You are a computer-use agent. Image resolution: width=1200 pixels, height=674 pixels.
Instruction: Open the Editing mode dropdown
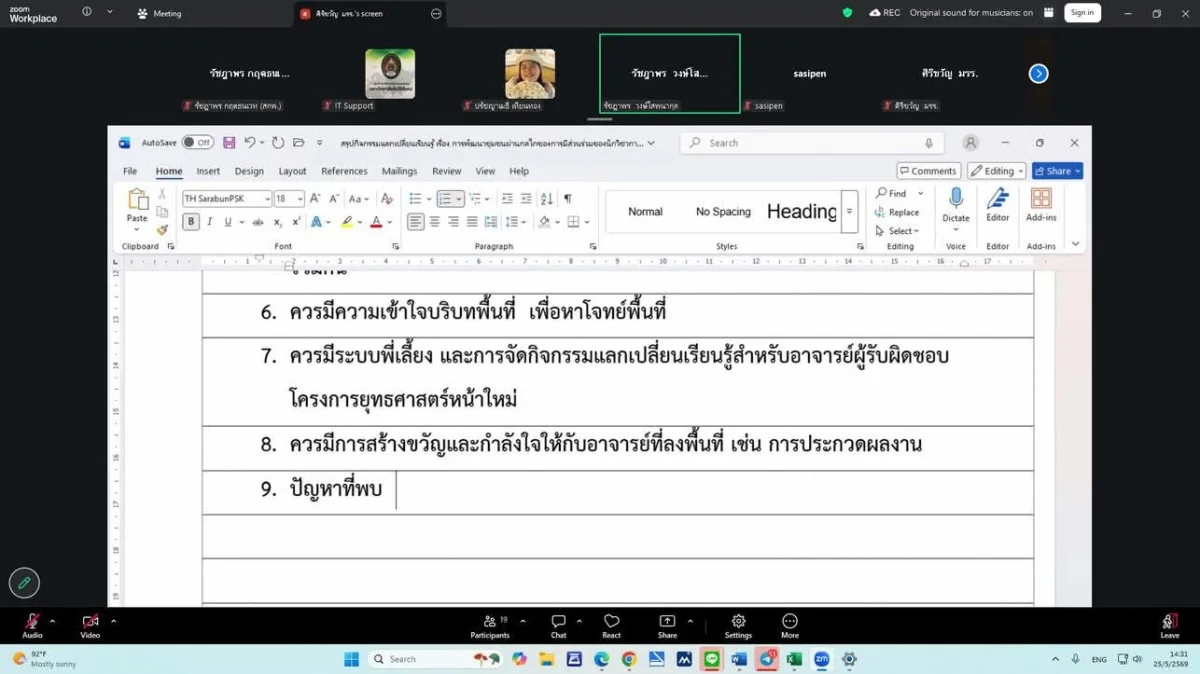[x=997, y=171]
